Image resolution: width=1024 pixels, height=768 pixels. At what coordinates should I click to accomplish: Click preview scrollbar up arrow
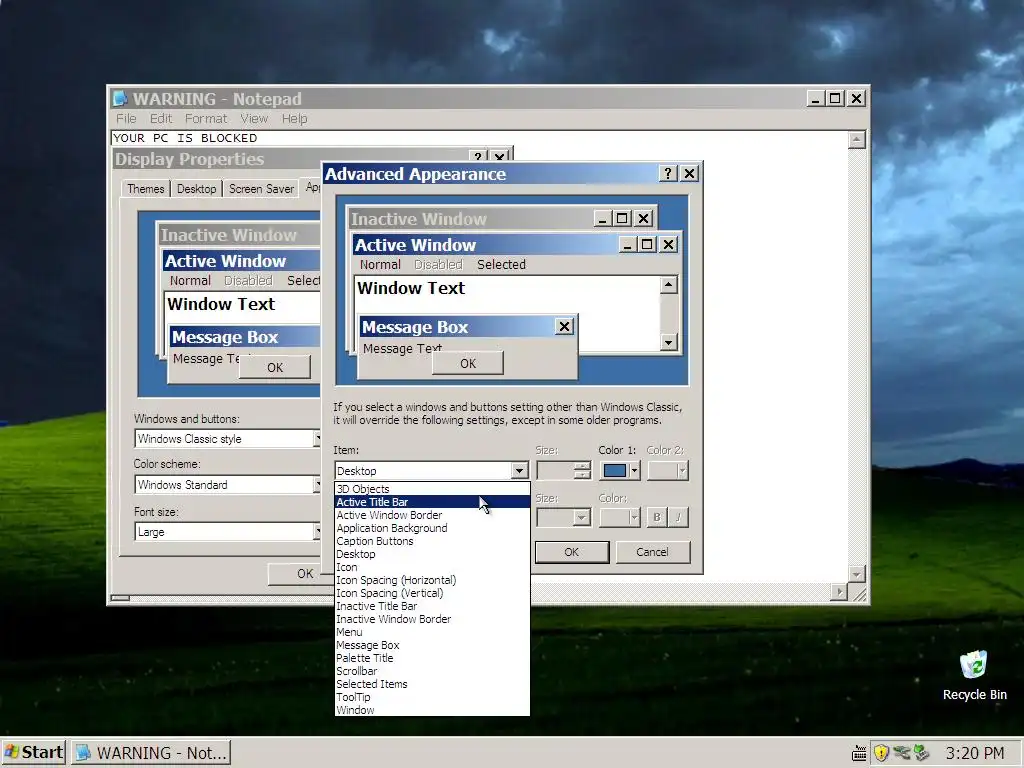pyautogui.click(x=668, y=285)
